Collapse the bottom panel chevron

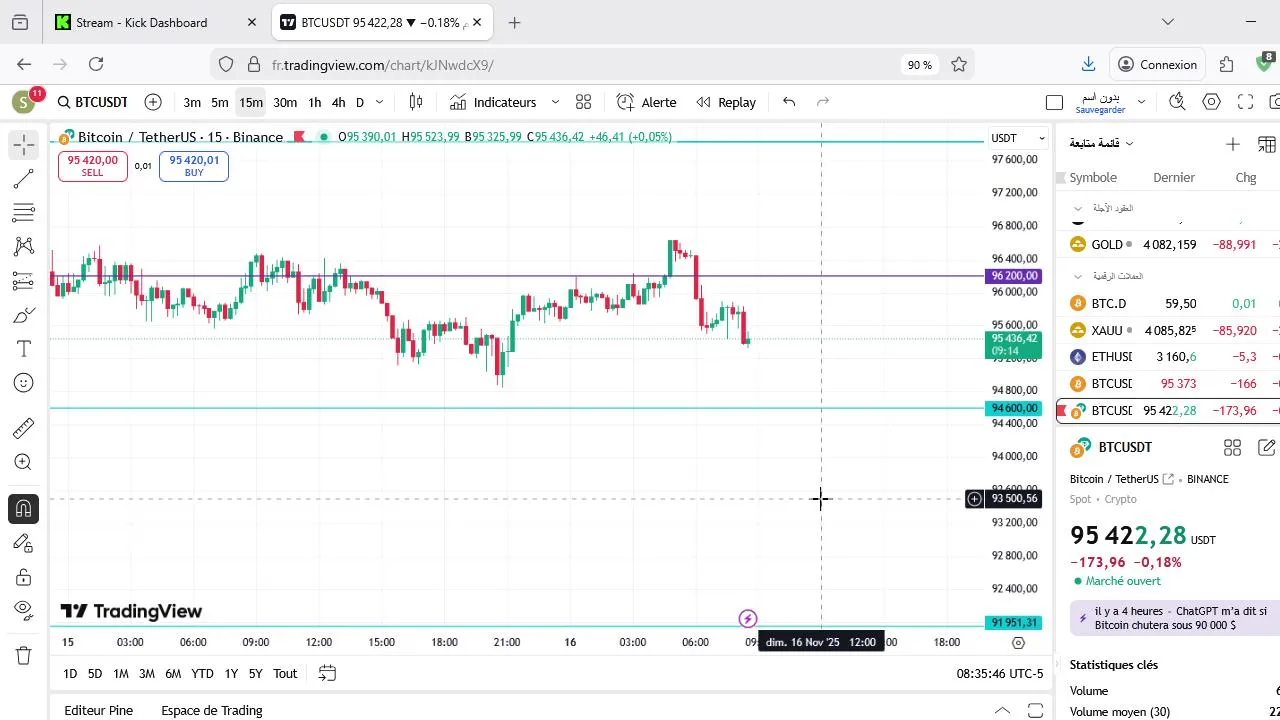(1002, 711)
